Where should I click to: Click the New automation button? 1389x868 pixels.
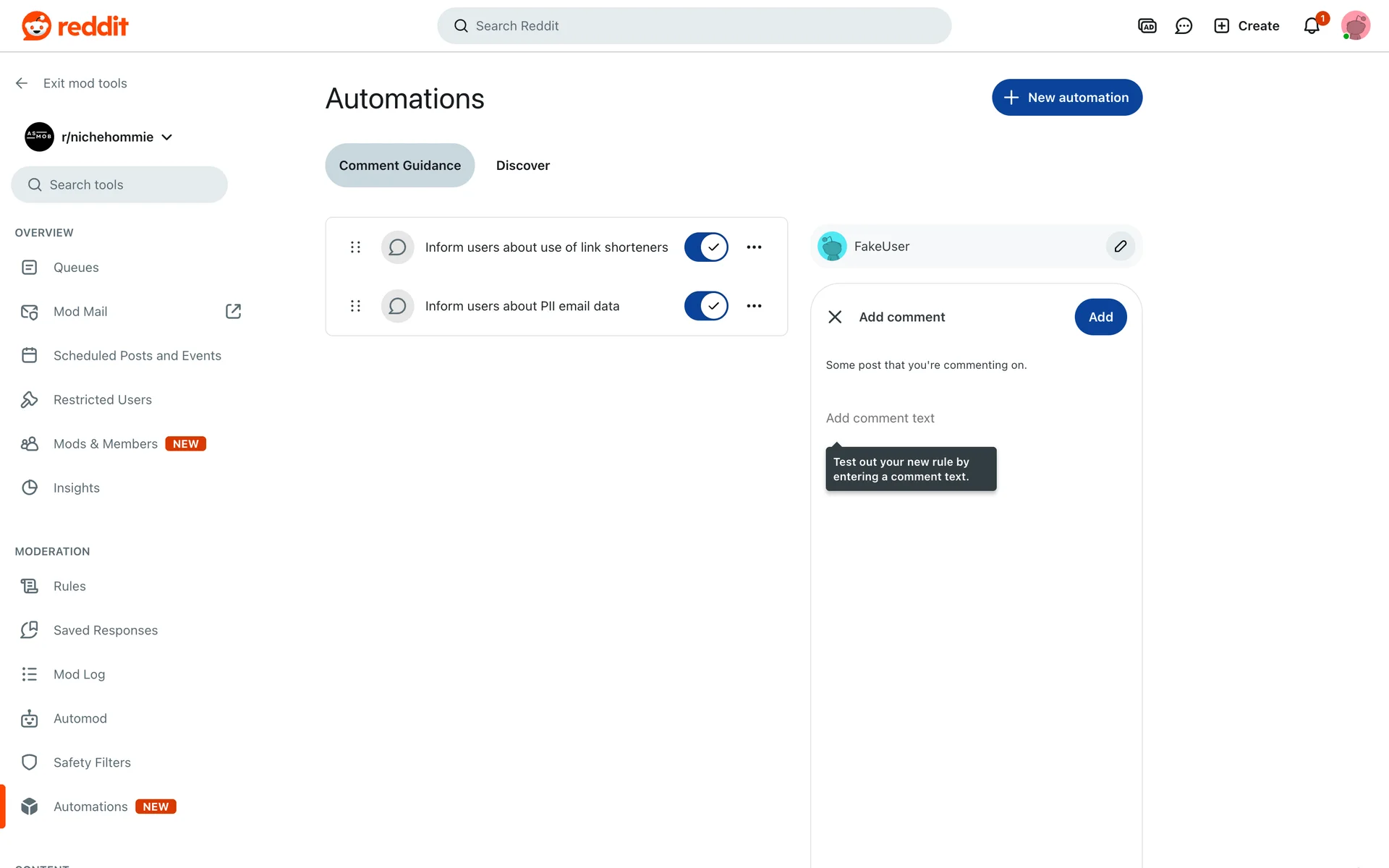pos(1066,98)
